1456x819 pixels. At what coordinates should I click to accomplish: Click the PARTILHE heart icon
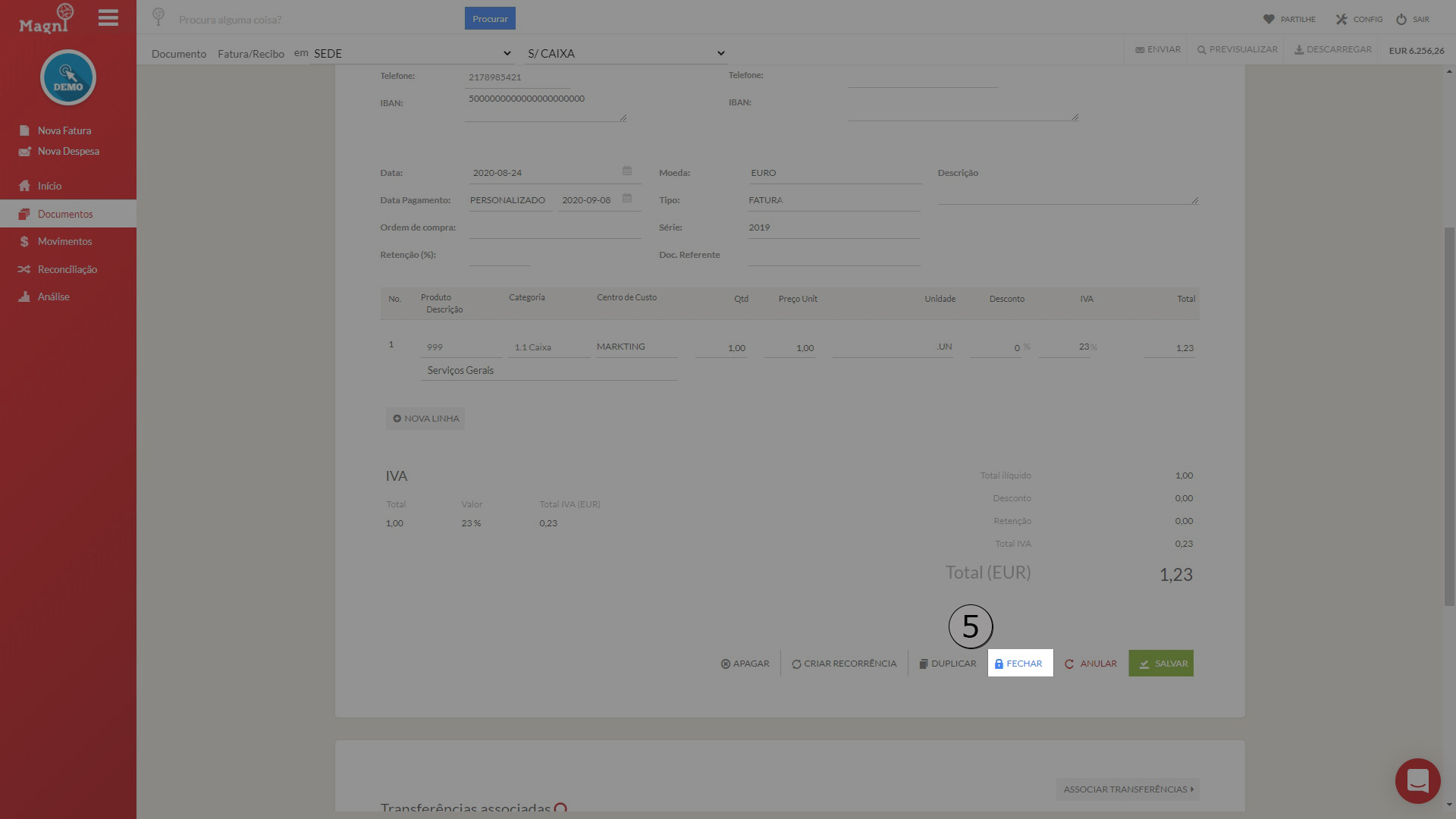point(1268,19)
